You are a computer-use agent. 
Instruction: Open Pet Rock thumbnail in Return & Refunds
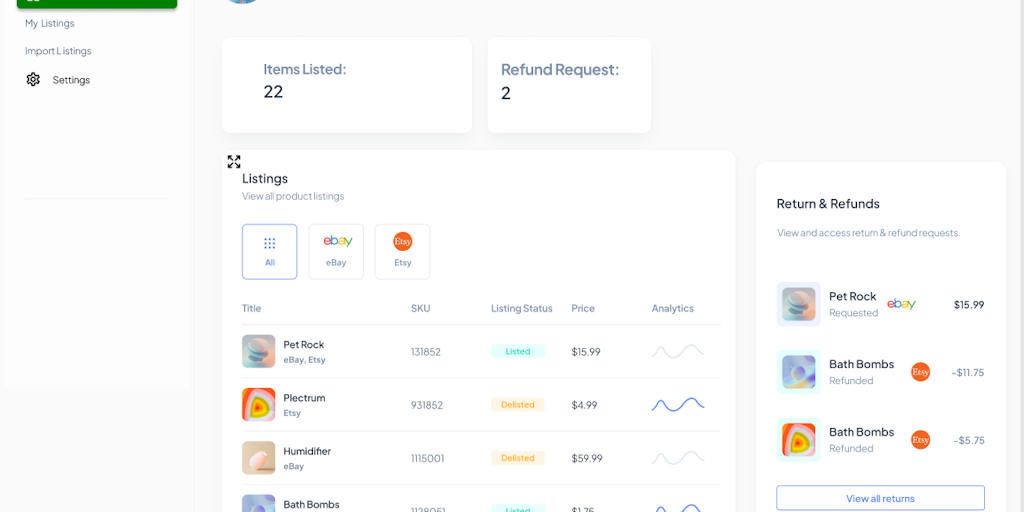[799, 304]
